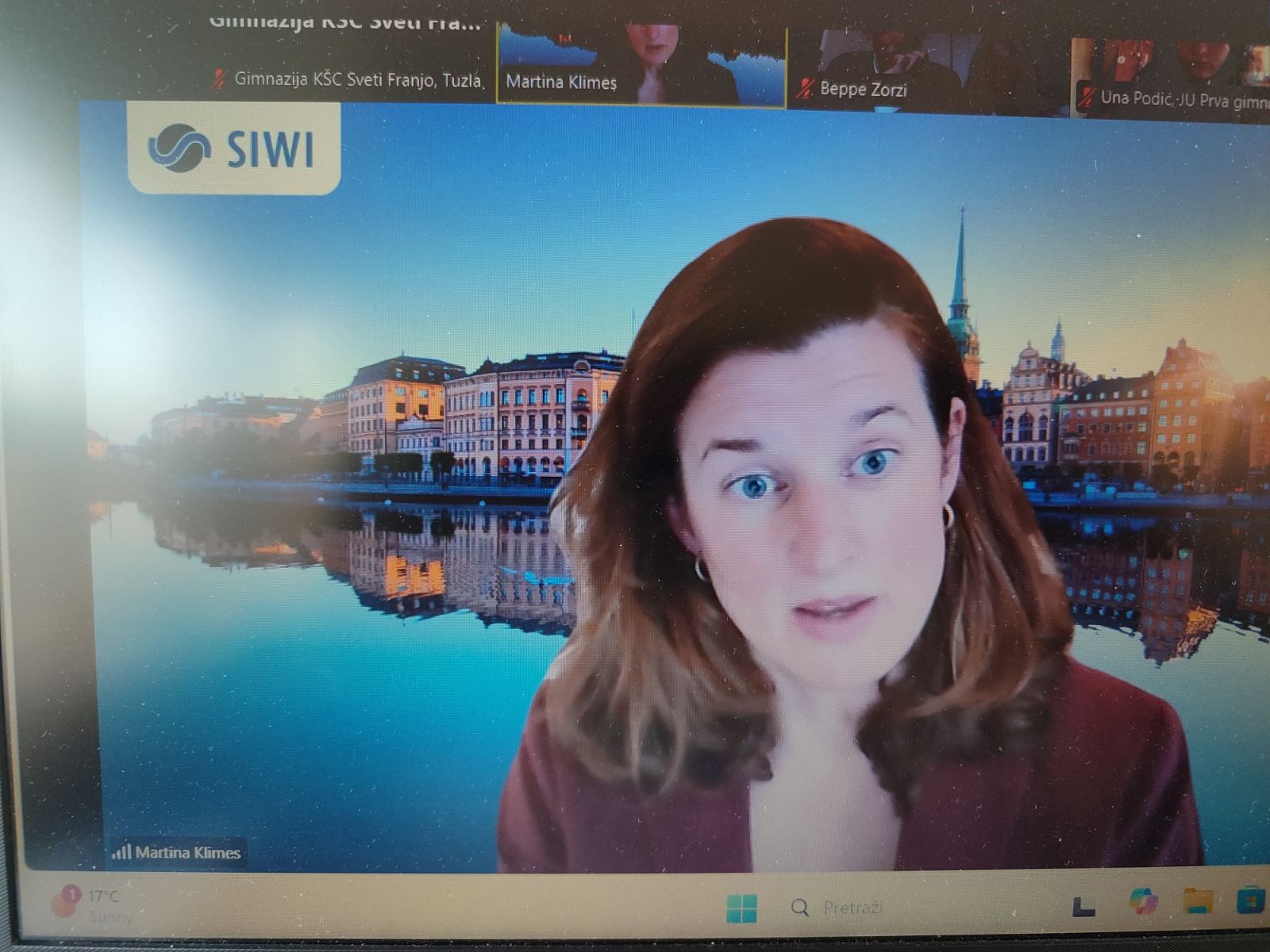
Task: Select Una Podić participant thumbnail
Action: [x=1171, y=75]
